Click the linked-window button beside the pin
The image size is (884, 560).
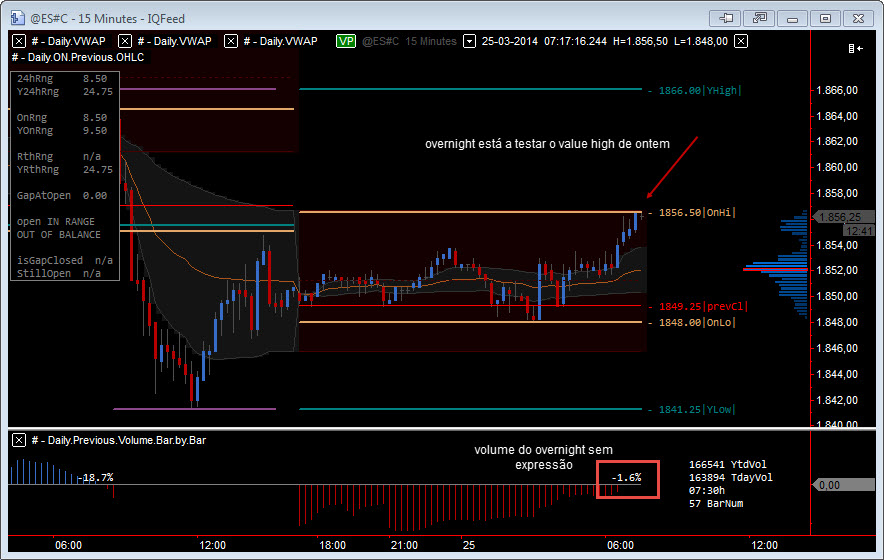point(759,18)
